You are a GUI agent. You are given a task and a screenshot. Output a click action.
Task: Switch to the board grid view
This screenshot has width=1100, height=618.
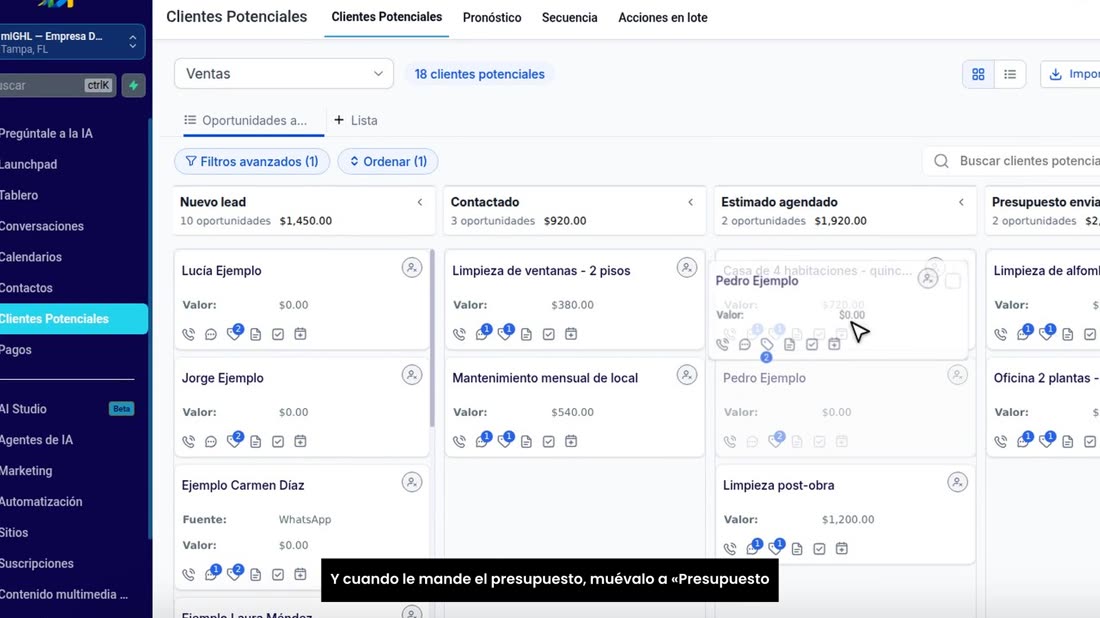pyautogui.click(x=978, y=74)
